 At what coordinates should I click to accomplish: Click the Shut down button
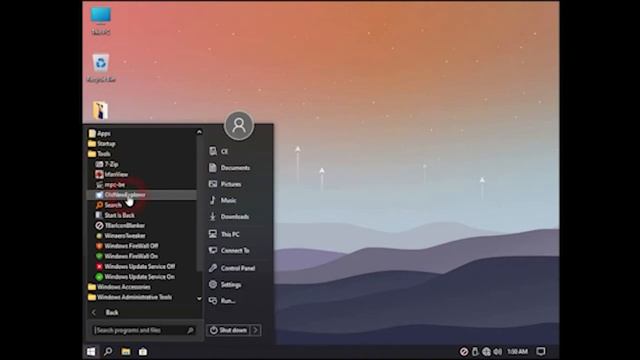click(x=229, y=330)
